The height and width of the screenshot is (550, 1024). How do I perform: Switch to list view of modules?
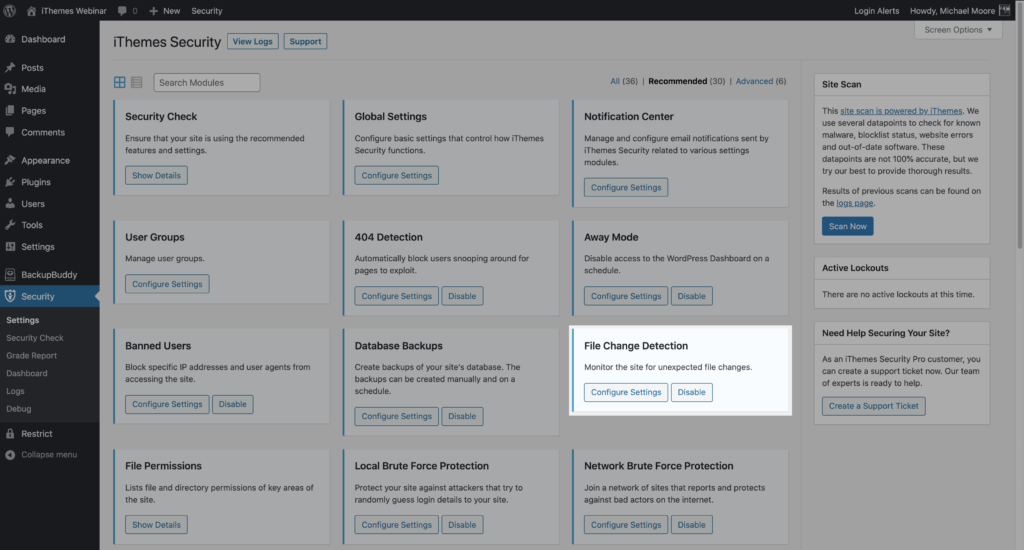(x=136, y=82)
